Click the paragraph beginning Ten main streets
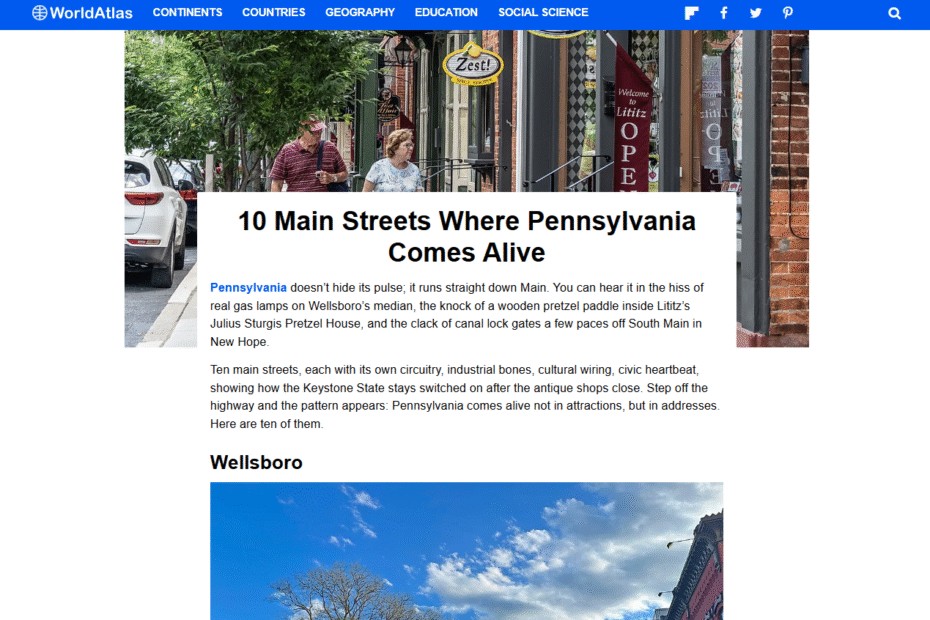Screen dimensions: 930x620 click(467, 397)
